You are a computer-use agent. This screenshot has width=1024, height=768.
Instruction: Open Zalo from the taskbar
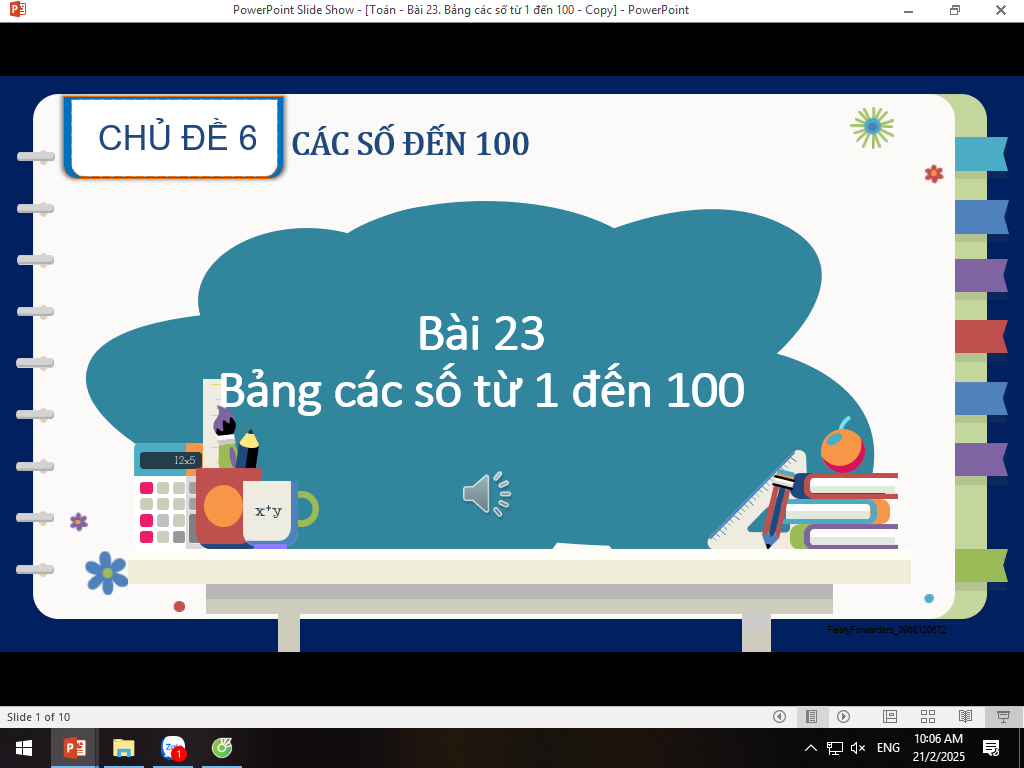point(174,748)
